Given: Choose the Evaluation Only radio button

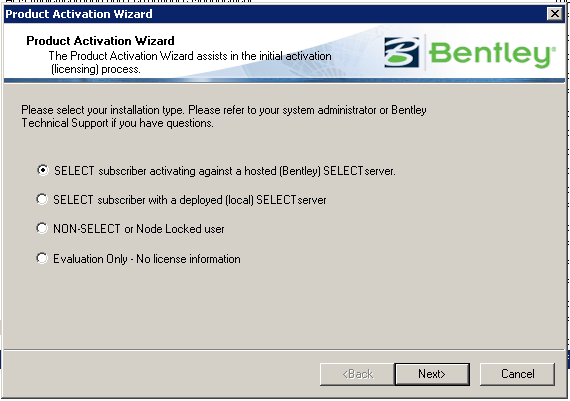Looking at the screenshot, I should (42, 258).
